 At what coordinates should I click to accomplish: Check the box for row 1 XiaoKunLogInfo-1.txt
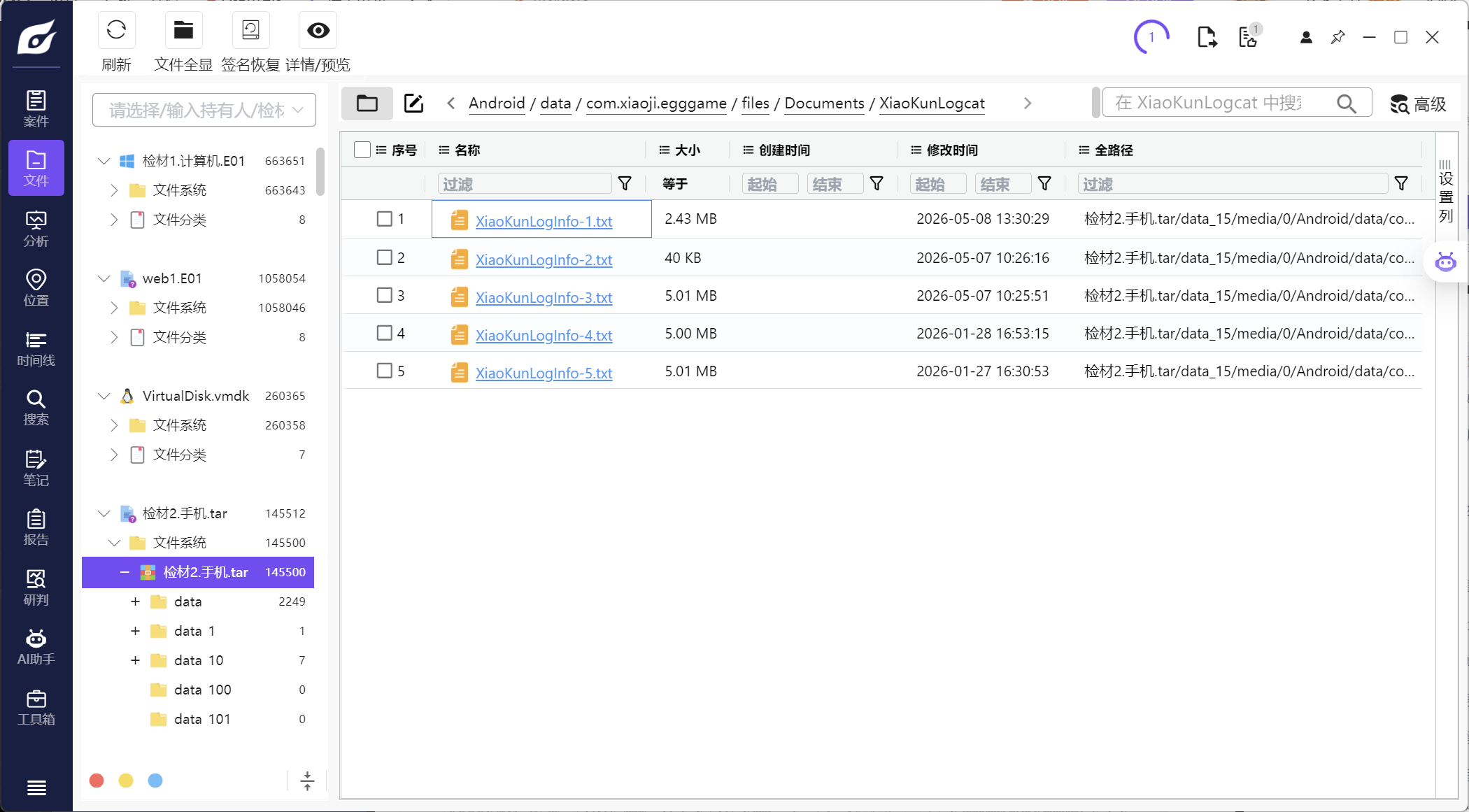384,219
